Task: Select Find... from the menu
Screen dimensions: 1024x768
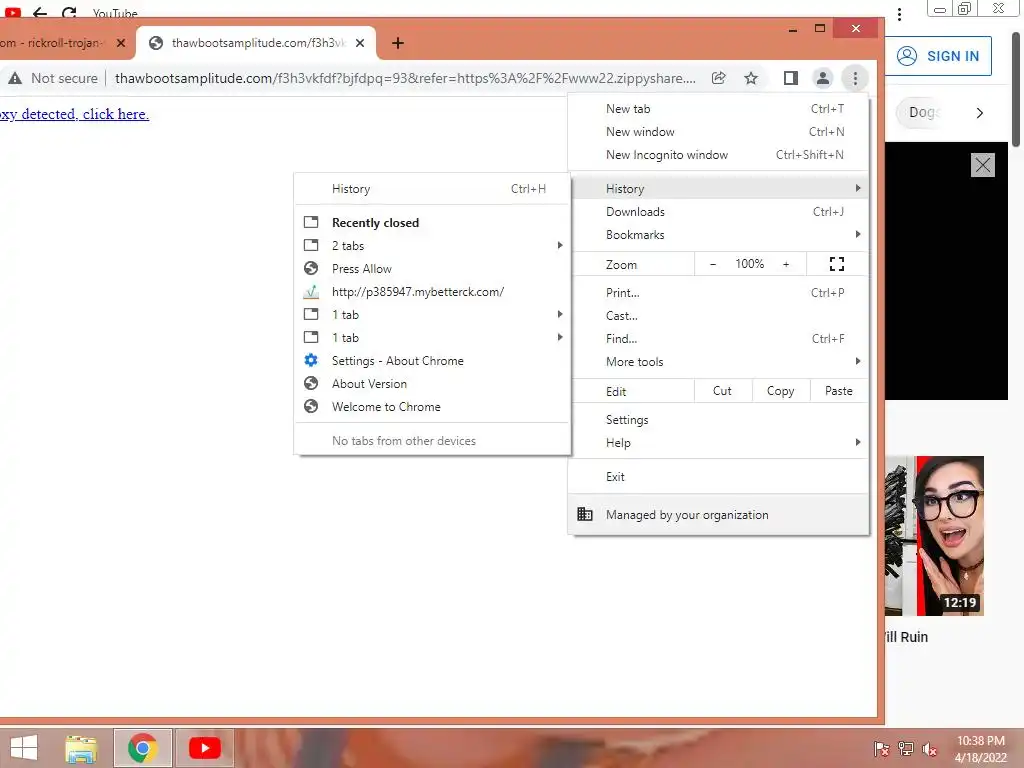Action: click(x=718, y=338)
